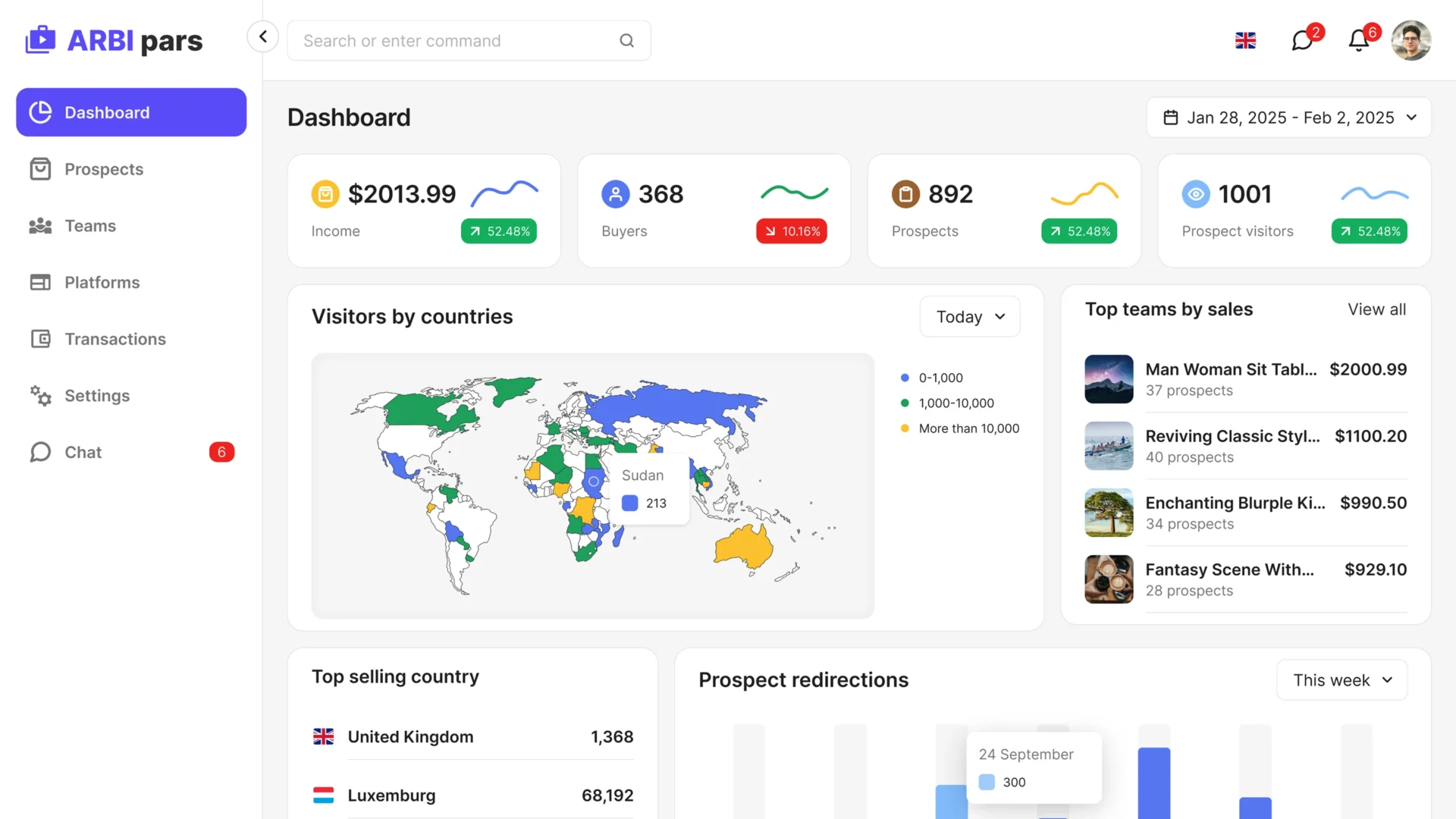Viewport: 1456px width, 819px height.
Task: Click the tall blue bar in redirections chart
Action: (1153, 783)
